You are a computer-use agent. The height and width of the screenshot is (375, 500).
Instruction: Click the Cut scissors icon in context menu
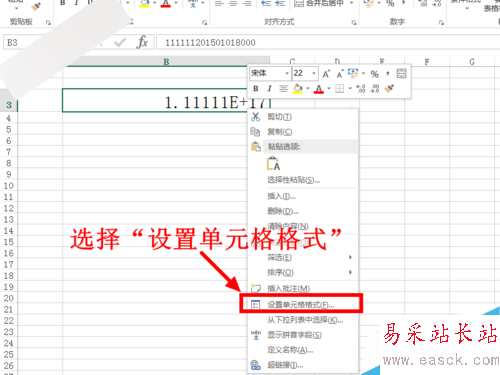(x=255, y=117)
